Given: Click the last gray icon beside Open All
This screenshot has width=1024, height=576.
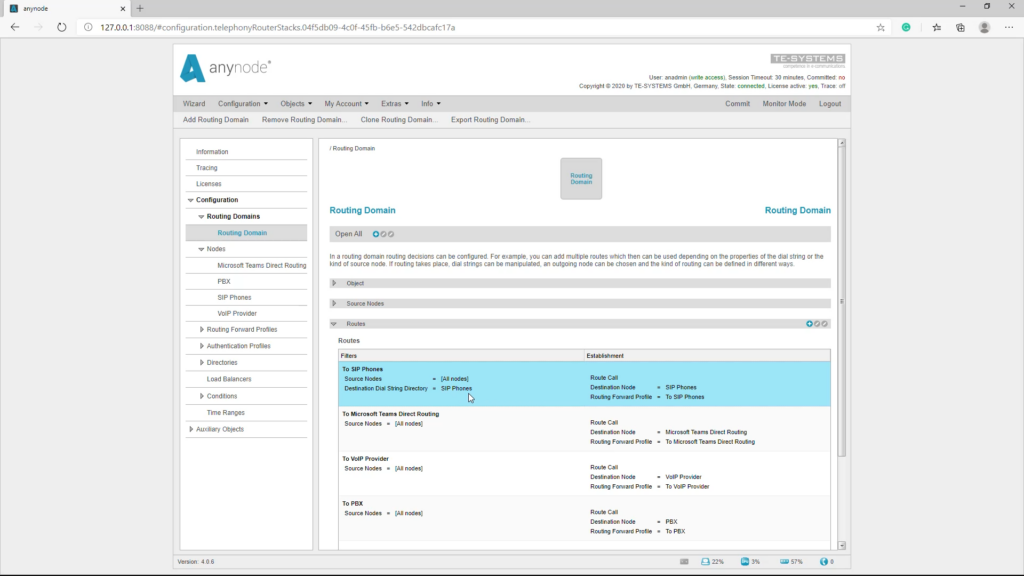Looking at the screenshot, I should 391,234.
